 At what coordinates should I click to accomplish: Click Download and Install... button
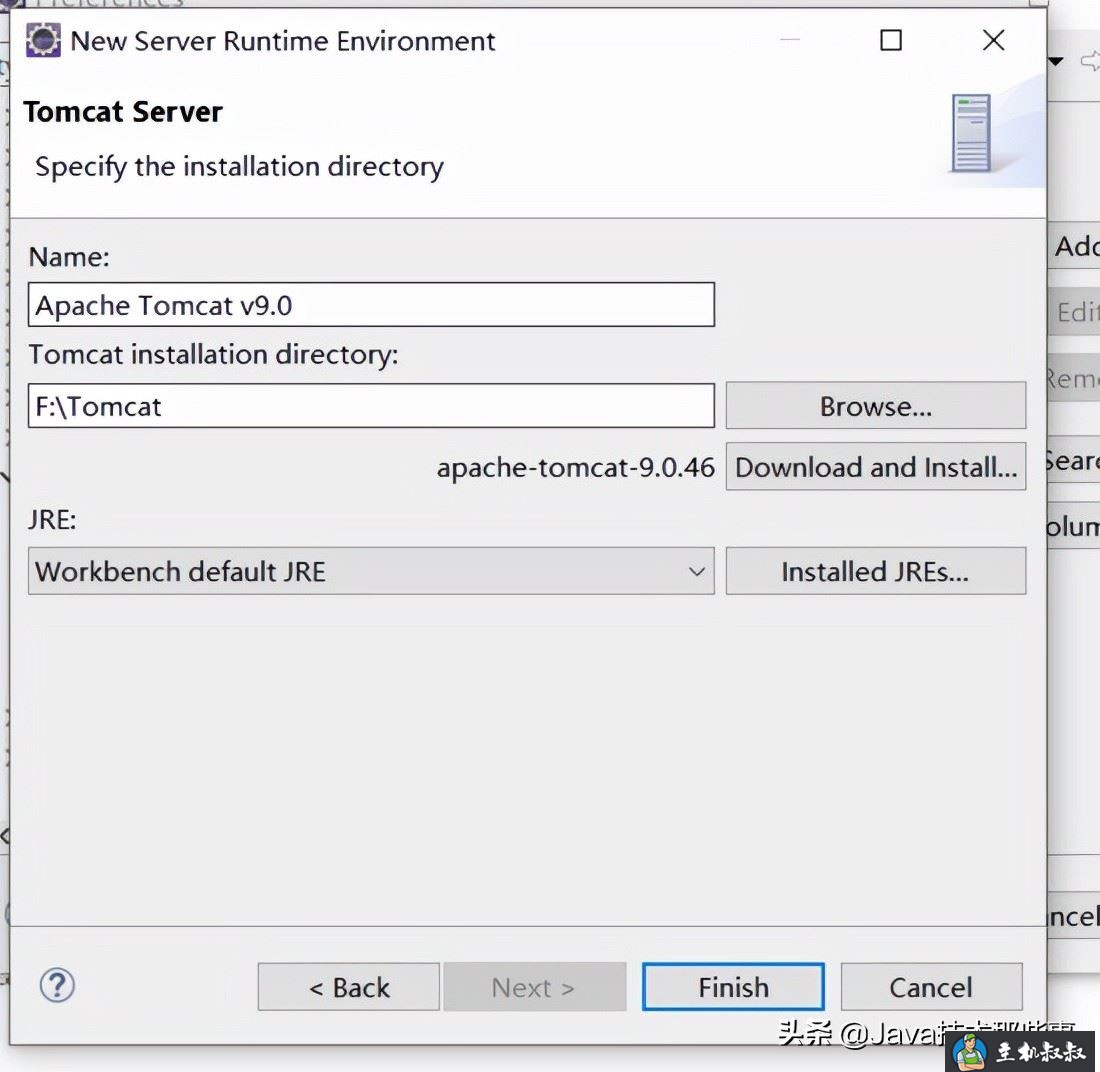(x=876, y=467)
